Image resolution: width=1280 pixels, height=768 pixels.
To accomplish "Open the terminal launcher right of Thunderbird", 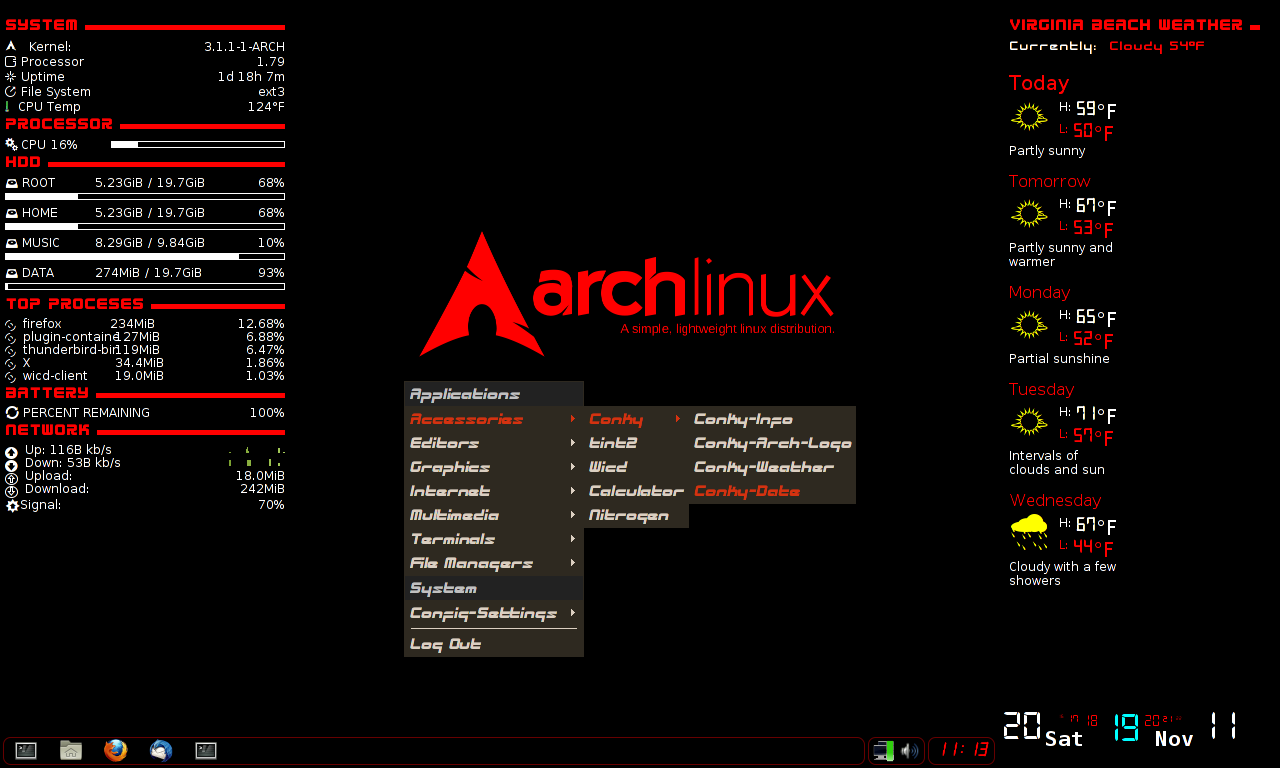I will point(206,751).
